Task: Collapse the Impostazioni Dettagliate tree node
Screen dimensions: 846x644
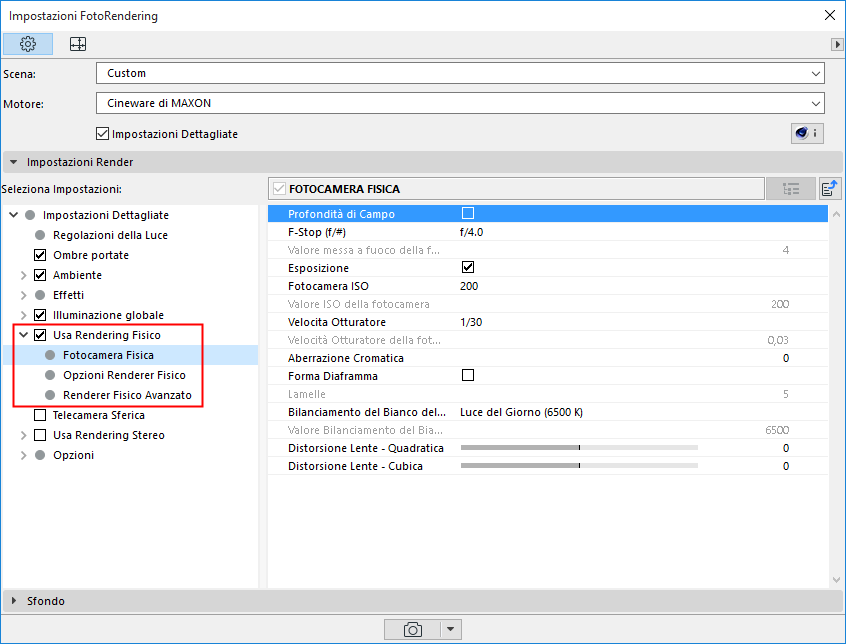Action: pos(13,215)
